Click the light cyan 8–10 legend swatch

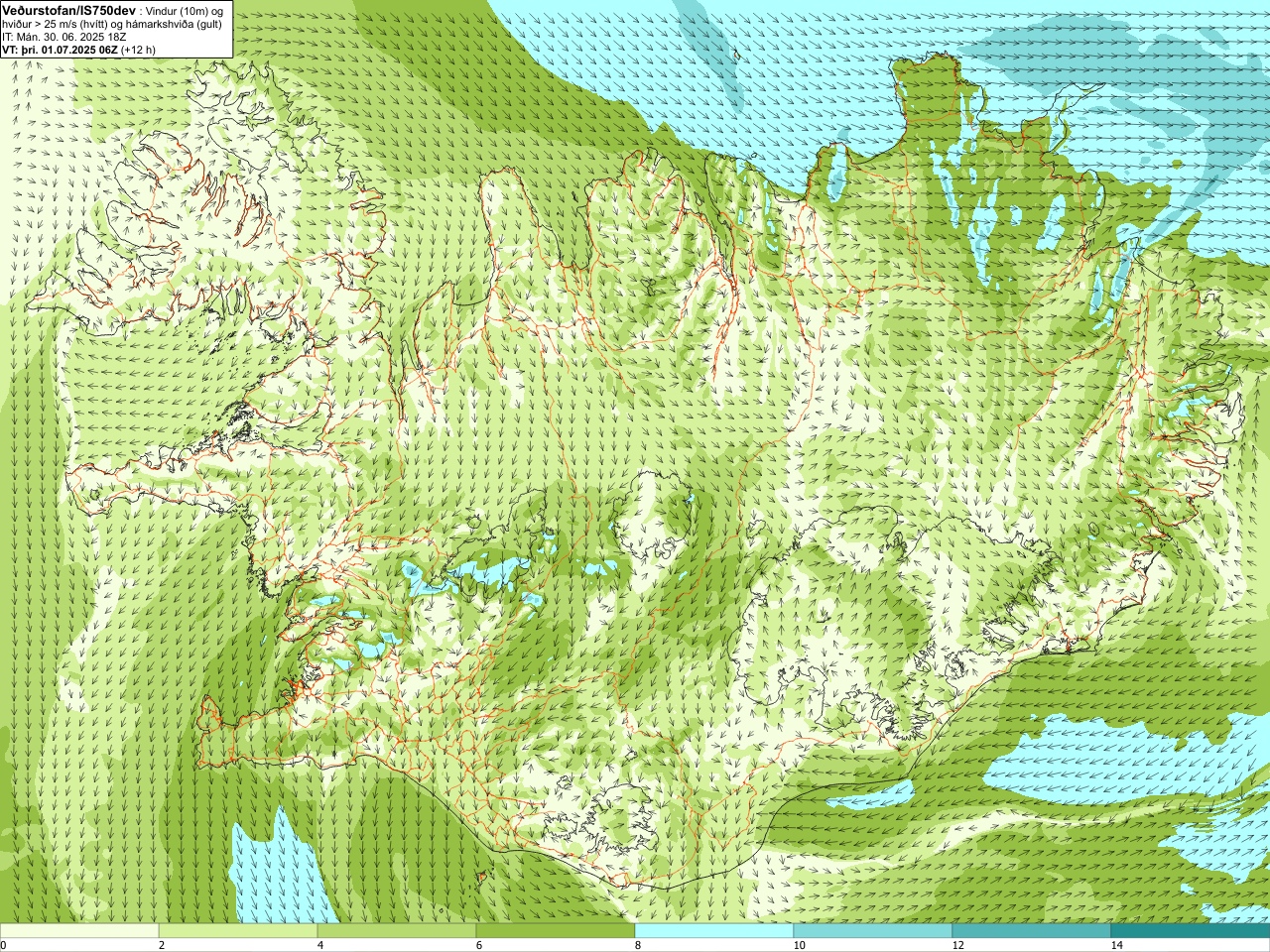click(714, 931)
